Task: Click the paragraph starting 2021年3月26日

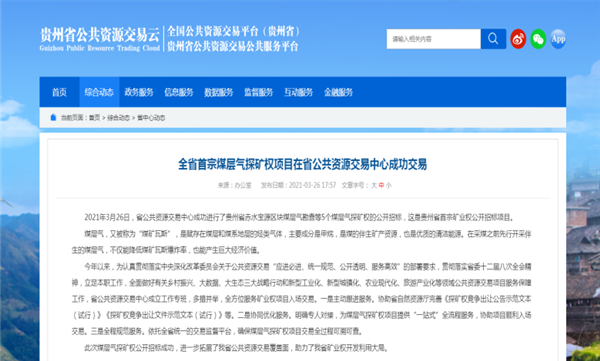Action: [x=298, y=217]
